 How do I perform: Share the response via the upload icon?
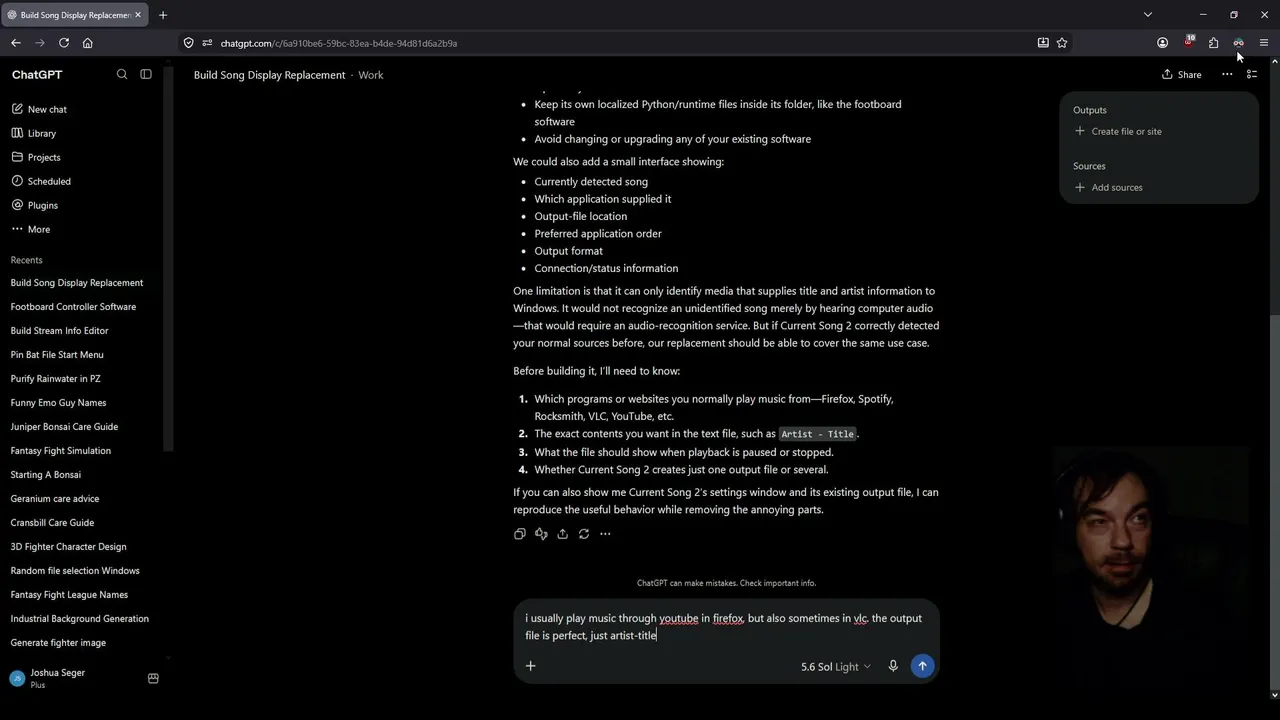tap(562, 534)
